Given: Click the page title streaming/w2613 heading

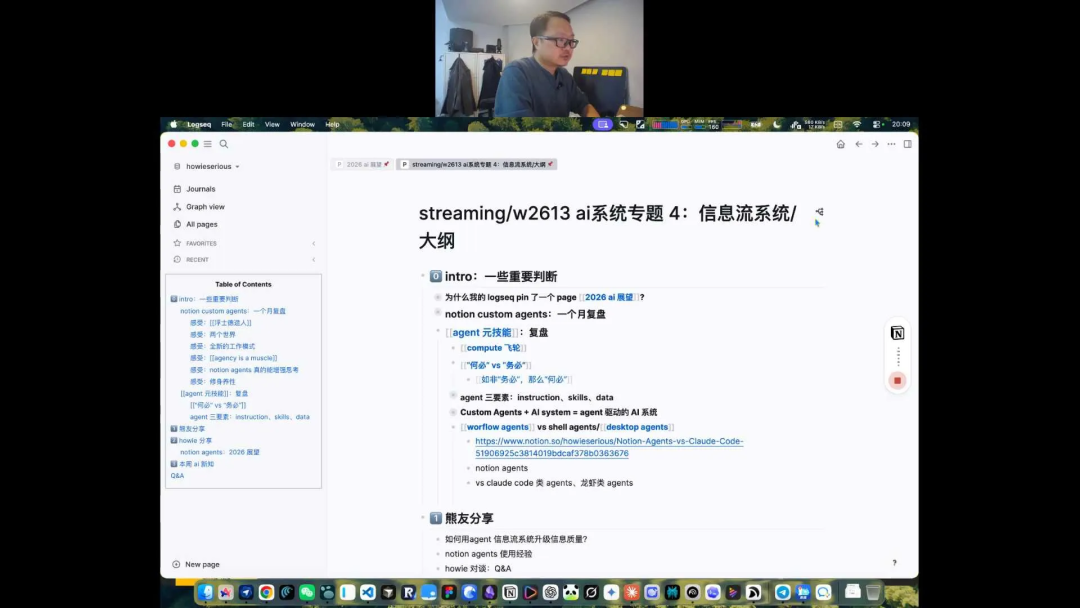Looking at the screenshot, I should (608, 227).
